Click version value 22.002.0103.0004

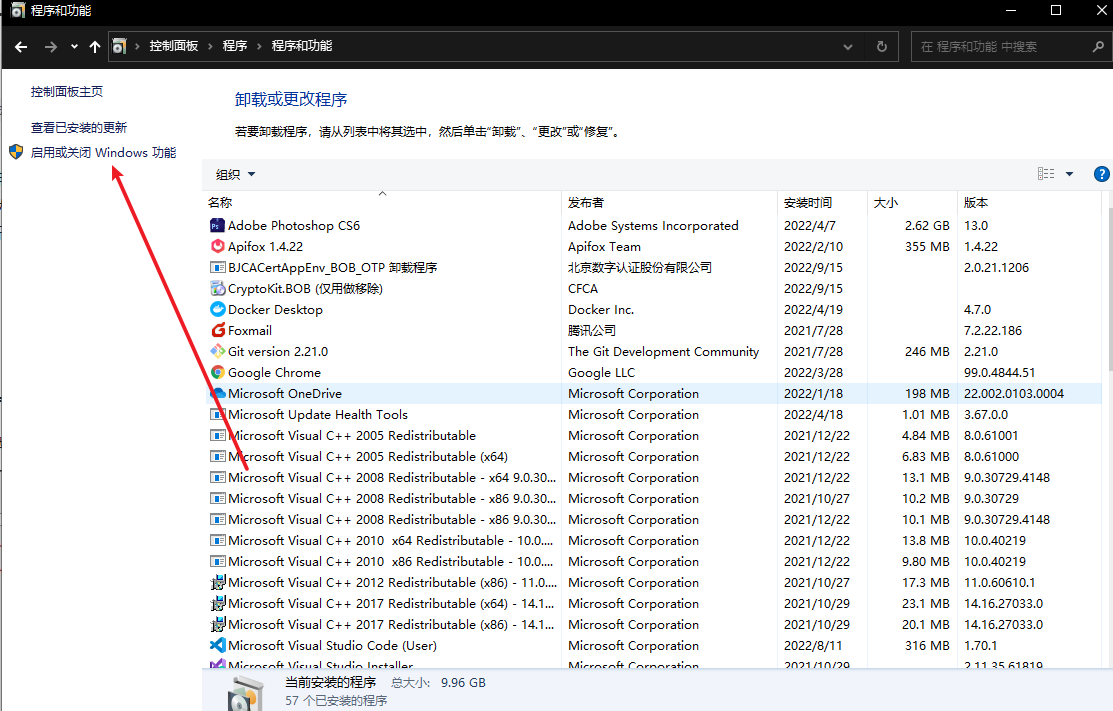pos(1014,394)
